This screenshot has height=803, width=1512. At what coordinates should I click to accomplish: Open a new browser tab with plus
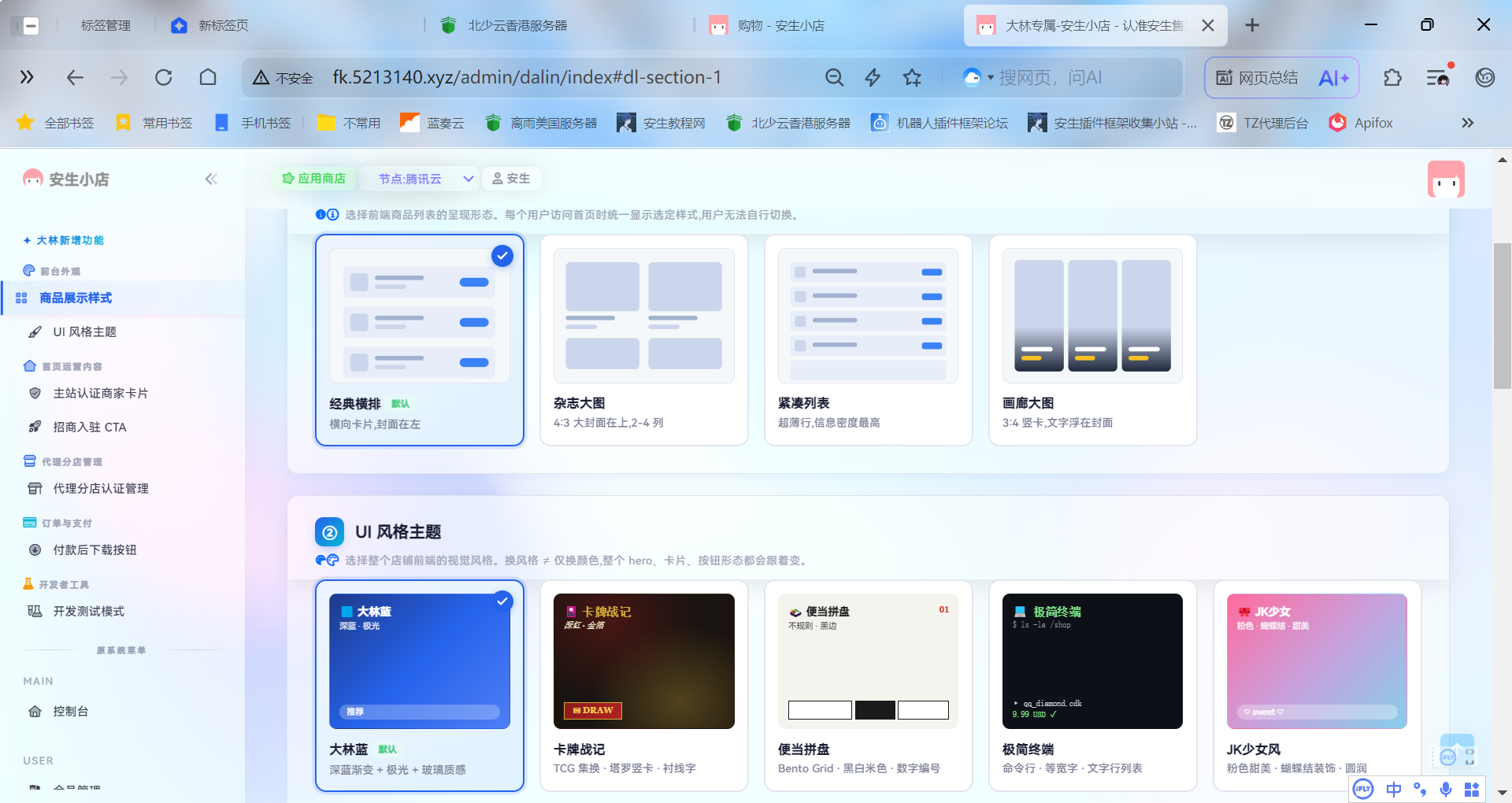tap(1252, 25)
